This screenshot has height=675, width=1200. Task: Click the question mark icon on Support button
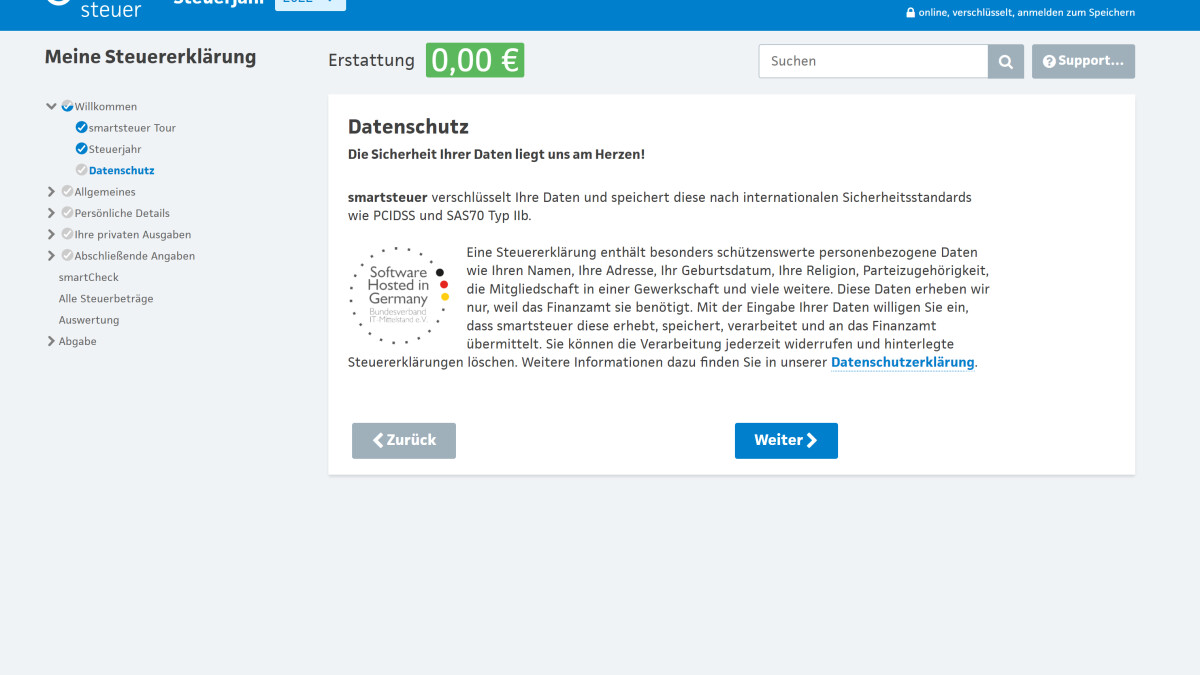pos(1049,61)
